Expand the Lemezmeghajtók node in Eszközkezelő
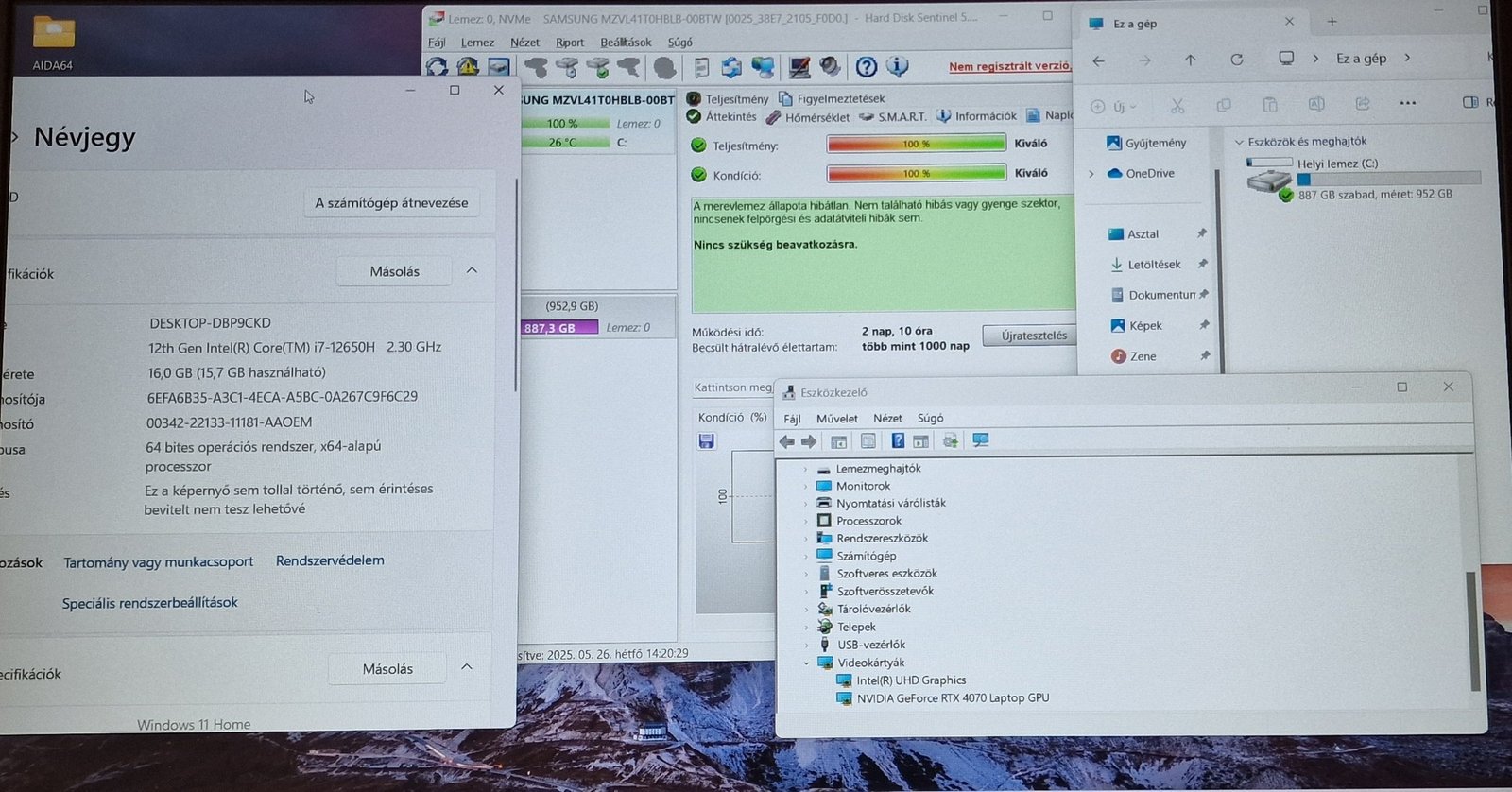Viewport: 1512px width, 792px height. pos(806,469)
